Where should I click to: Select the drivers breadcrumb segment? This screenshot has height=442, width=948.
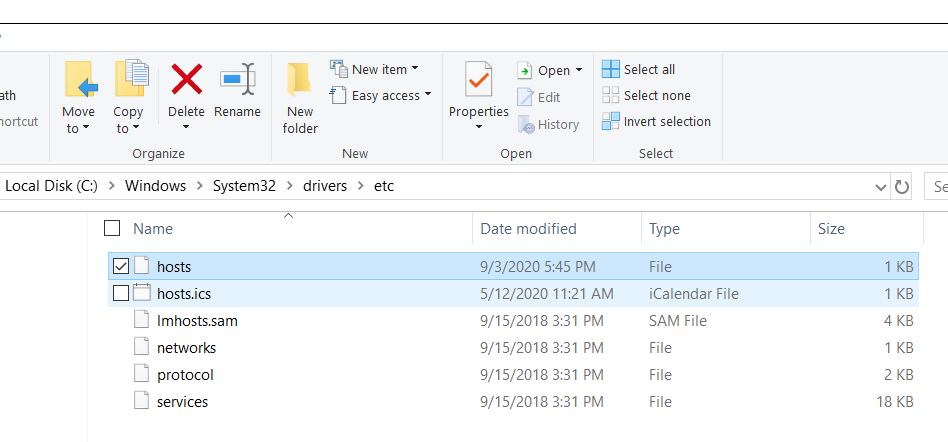[320, 186]
